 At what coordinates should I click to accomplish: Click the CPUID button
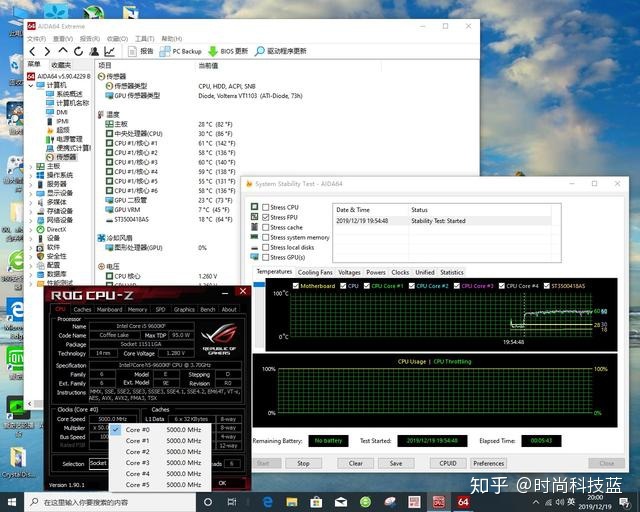[448, 463]
